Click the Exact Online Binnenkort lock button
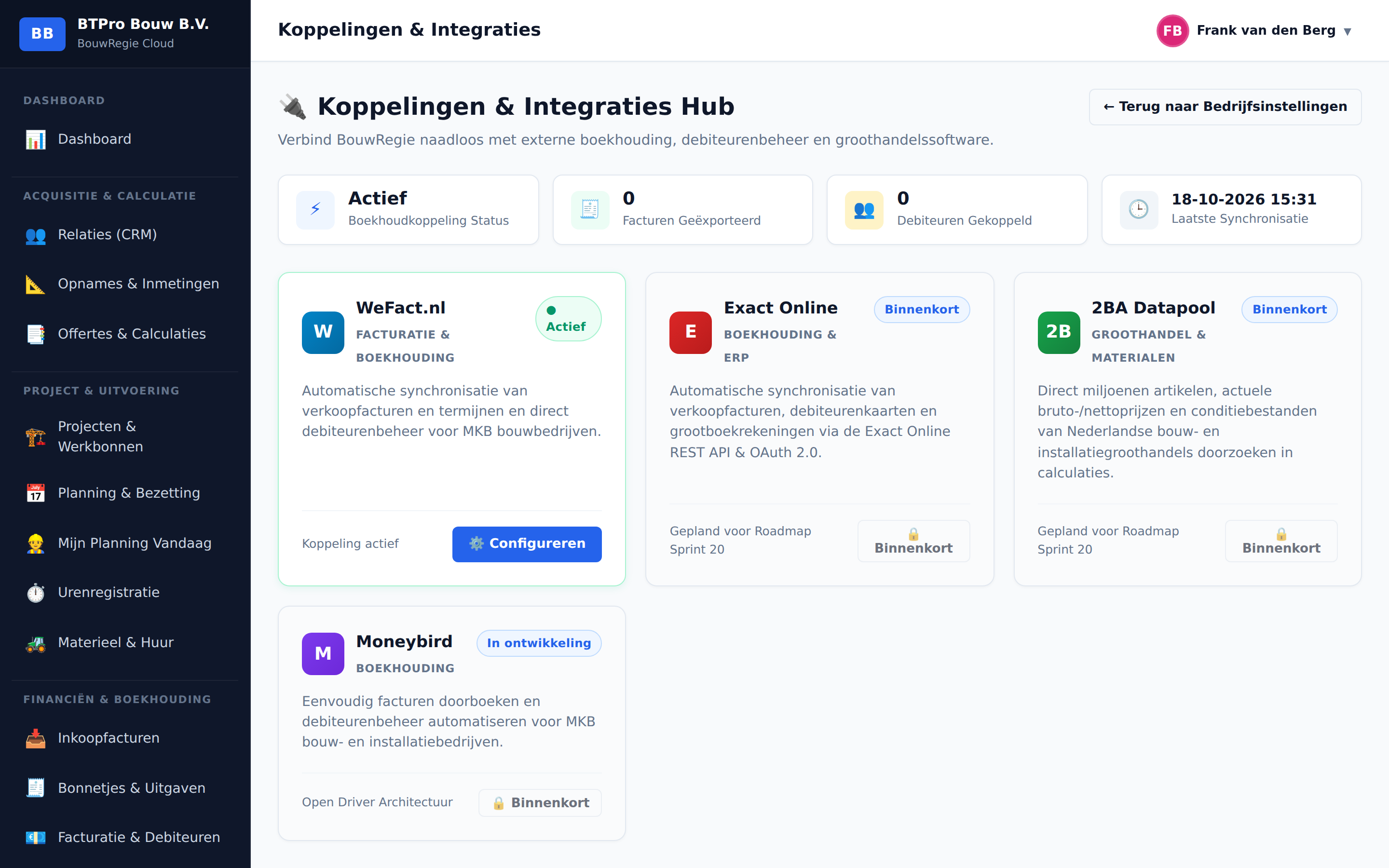The image size is (1389, 868). (913, 541)
